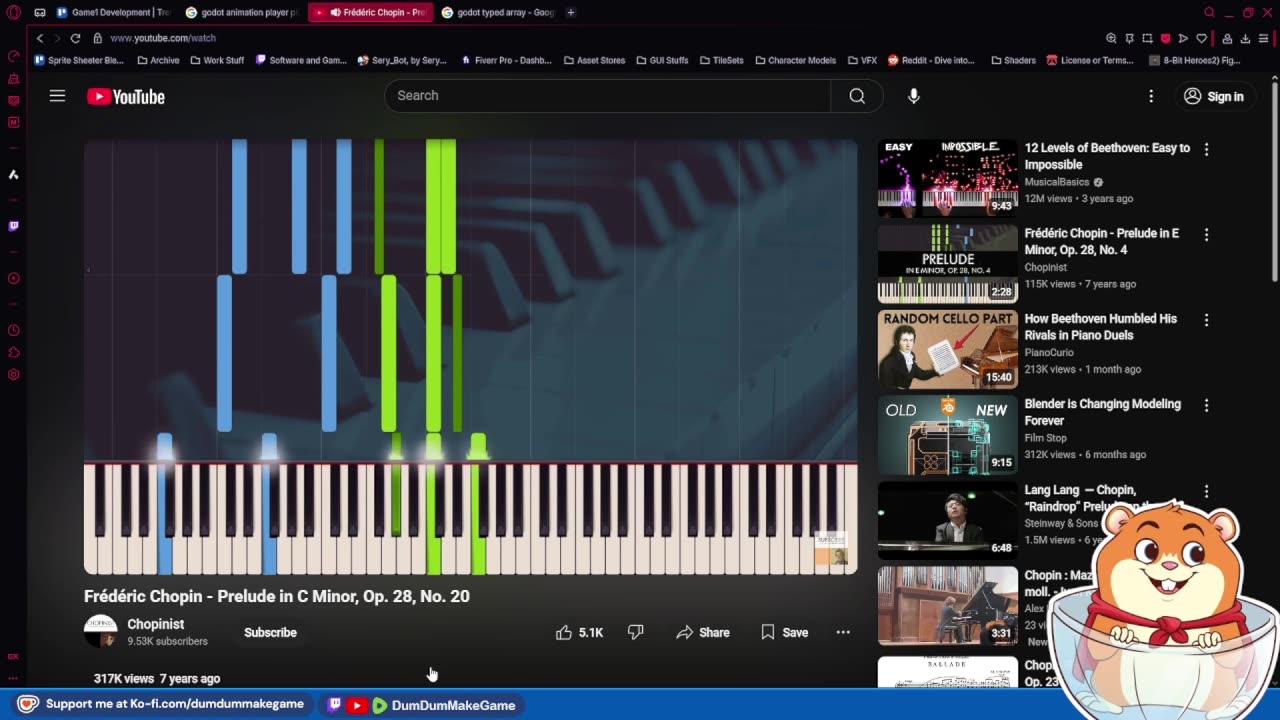Open the GUI Stuffs bookmarks folder
This screenshot has width=1280, height=720.
point(661,60)
